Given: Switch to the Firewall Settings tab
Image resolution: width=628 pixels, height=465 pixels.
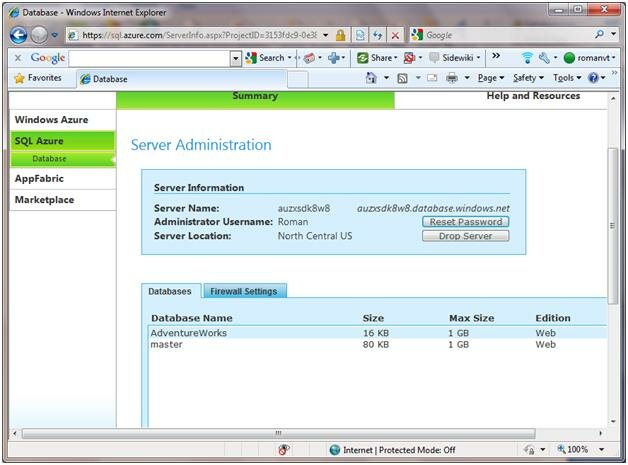Looking at the screenshot, I should click(244, 291).
